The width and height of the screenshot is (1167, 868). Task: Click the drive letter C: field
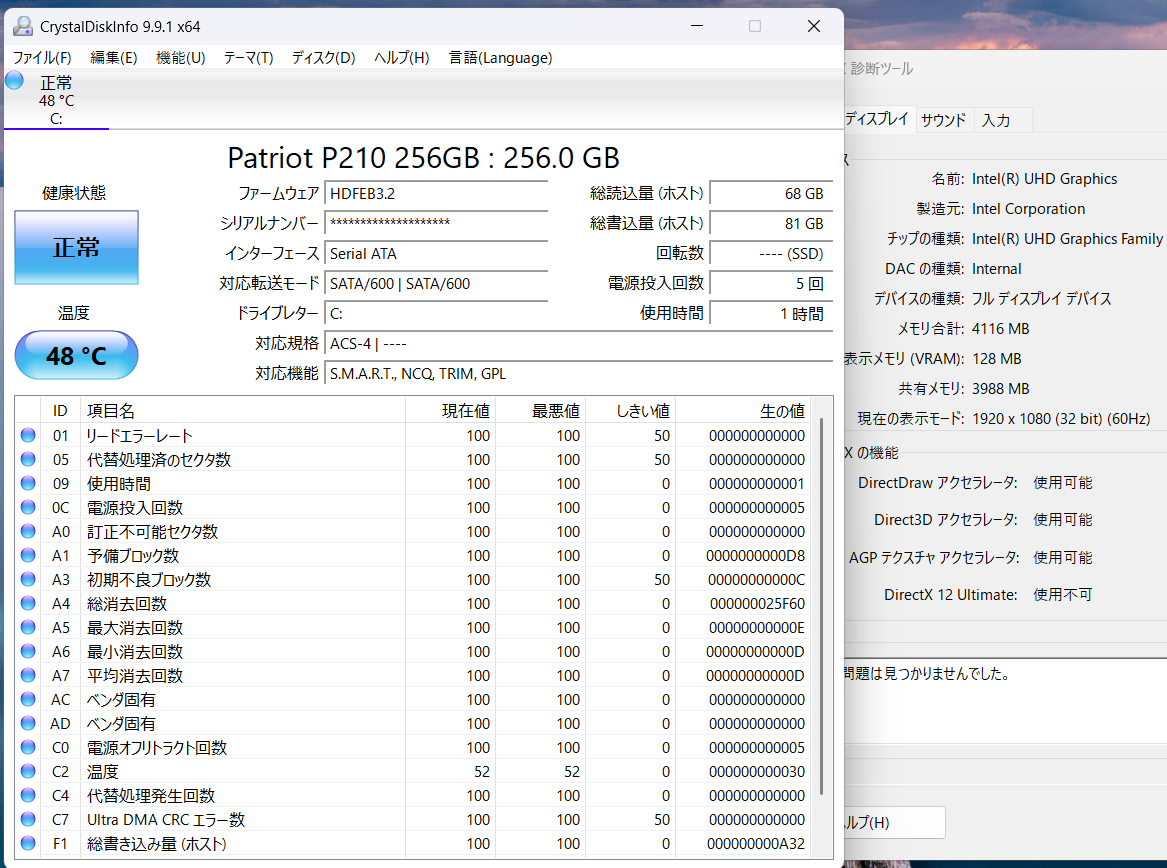(x=436, y=313)
